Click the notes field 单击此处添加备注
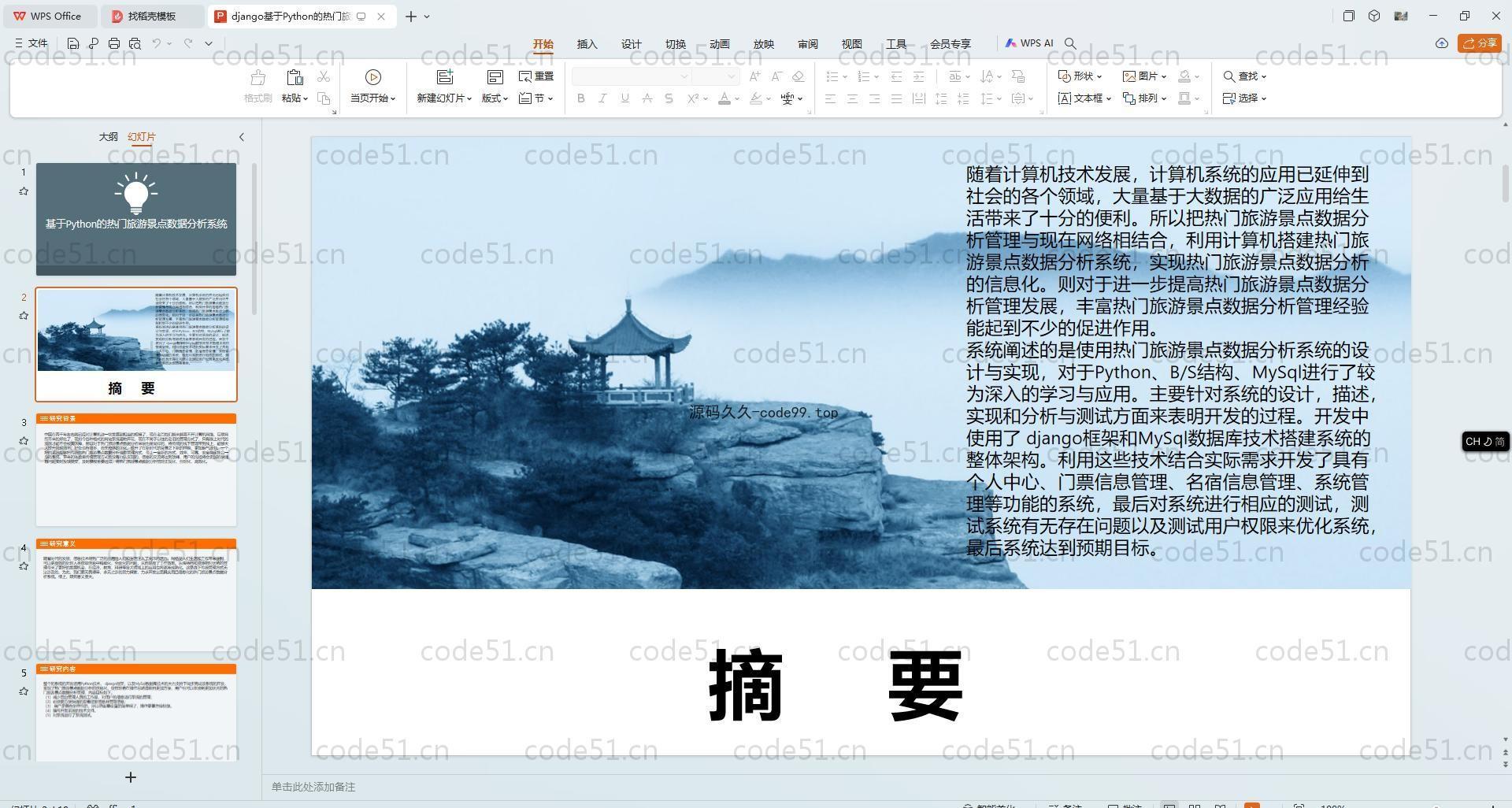 (313, 787)
